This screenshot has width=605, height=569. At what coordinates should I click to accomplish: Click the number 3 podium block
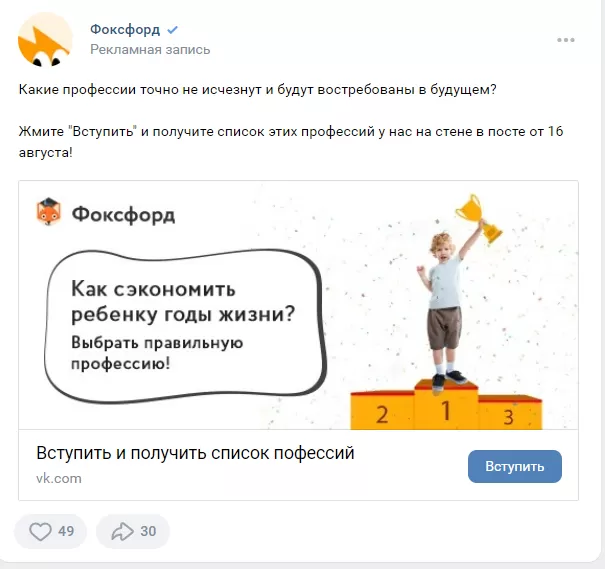pos(509,413)
